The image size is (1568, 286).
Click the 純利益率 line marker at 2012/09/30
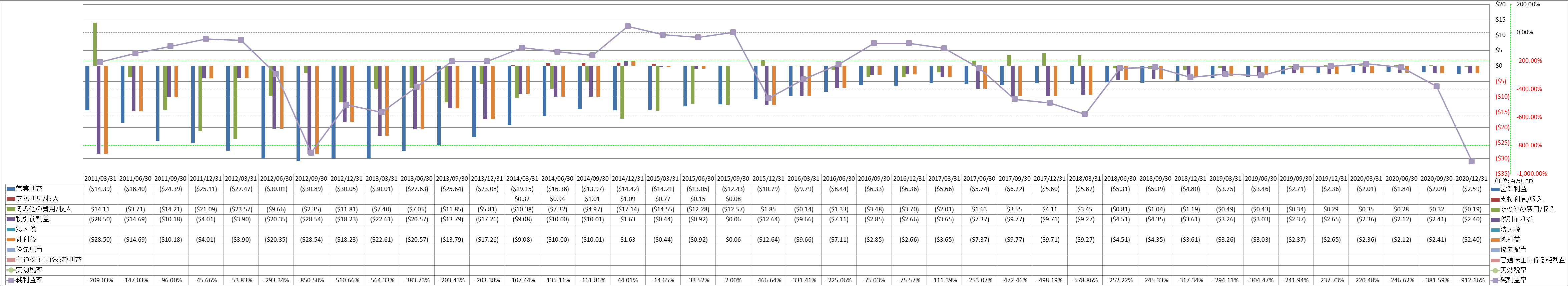(311, 153)
